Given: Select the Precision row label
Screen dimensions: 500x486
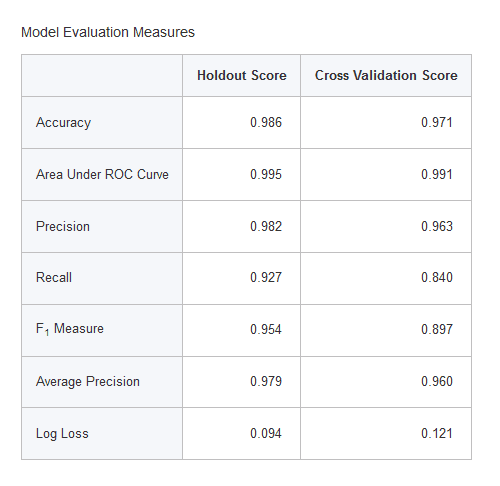Looking at the screenshot, I should point(63,226).
